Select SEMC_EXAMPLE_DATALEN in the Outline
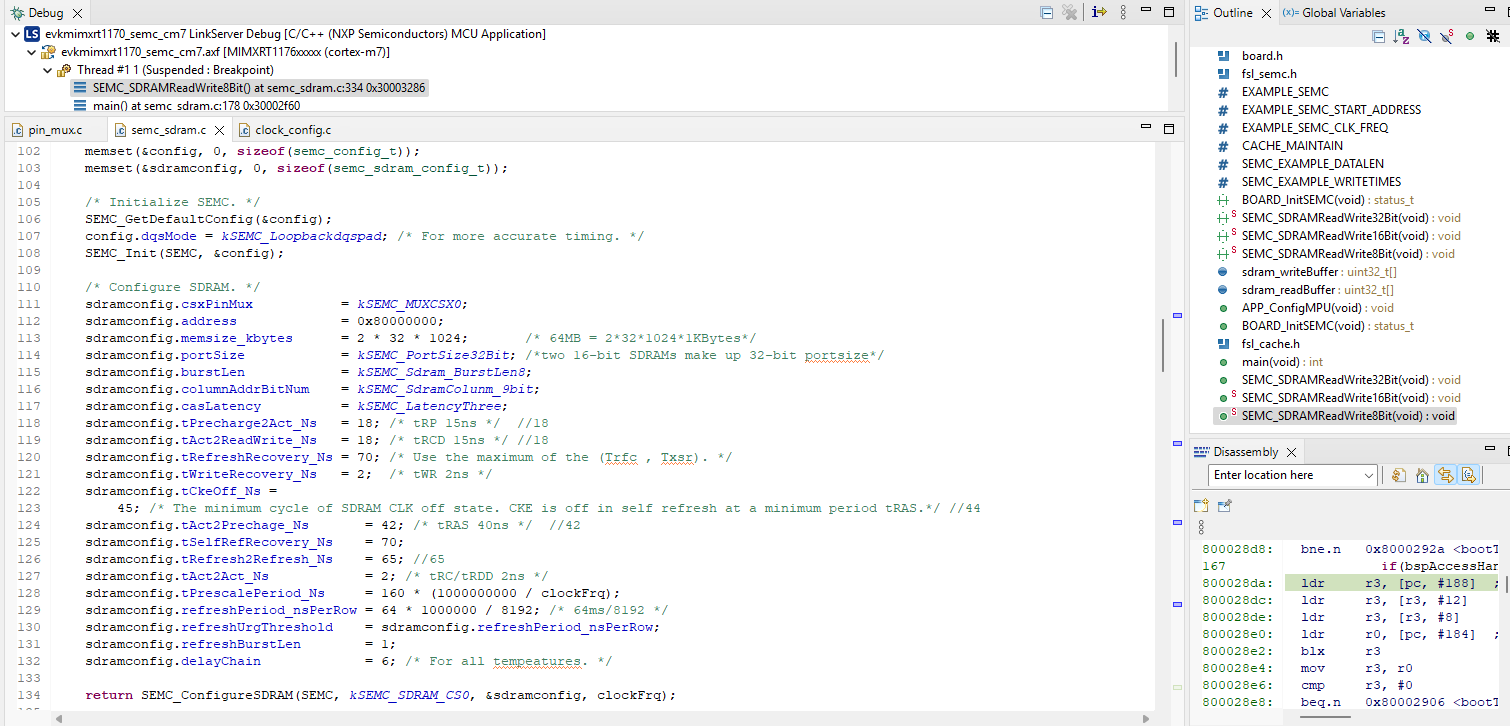Image resolution: width=1510 pixels, height=726 pixels. point(1313,164)
